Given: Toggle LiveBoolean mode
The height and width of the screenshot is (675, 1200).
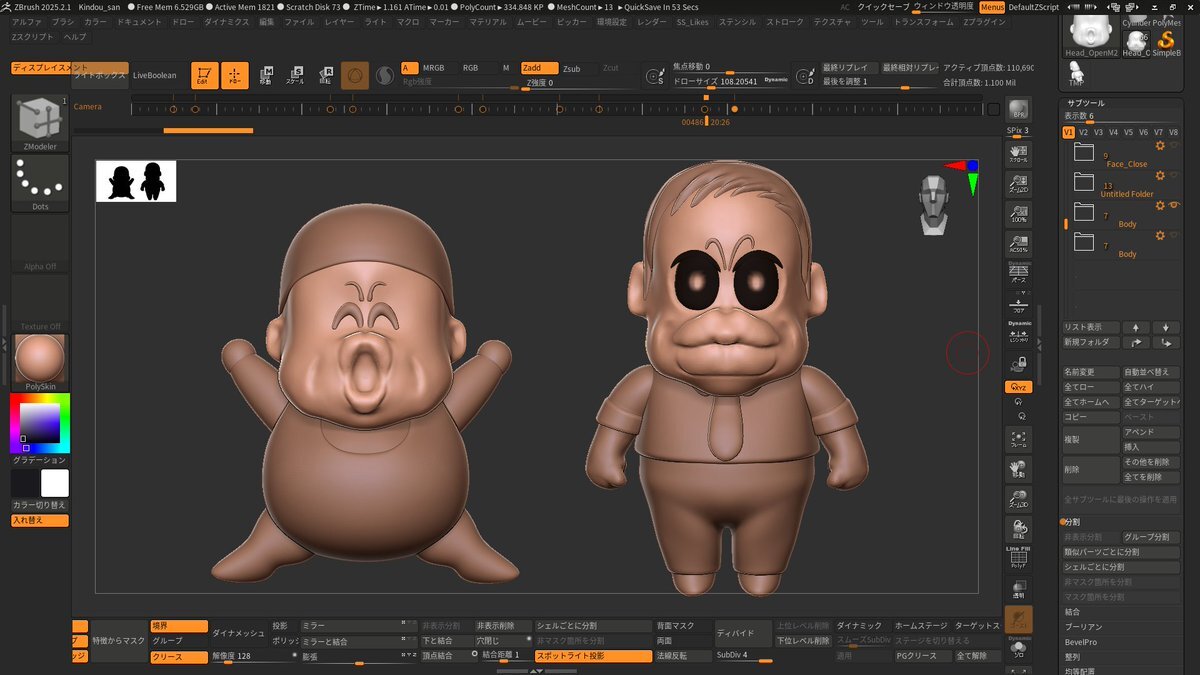Looking at the screenshot, I should 154,75.
